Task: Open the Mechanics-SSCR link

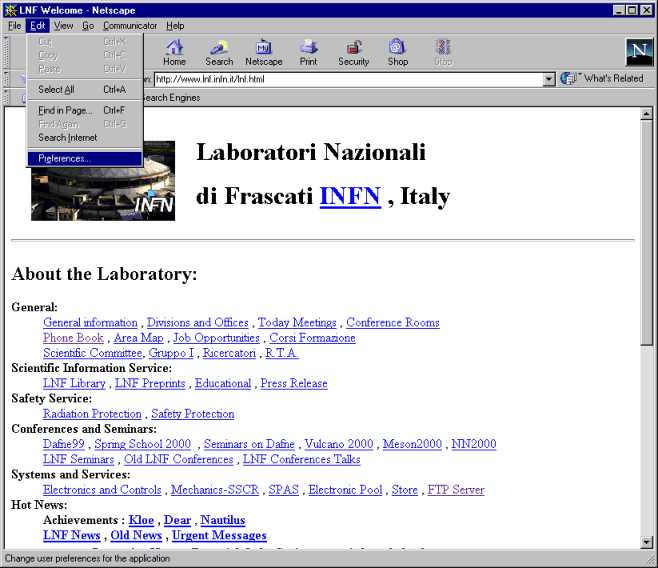Action: point(215,490)
